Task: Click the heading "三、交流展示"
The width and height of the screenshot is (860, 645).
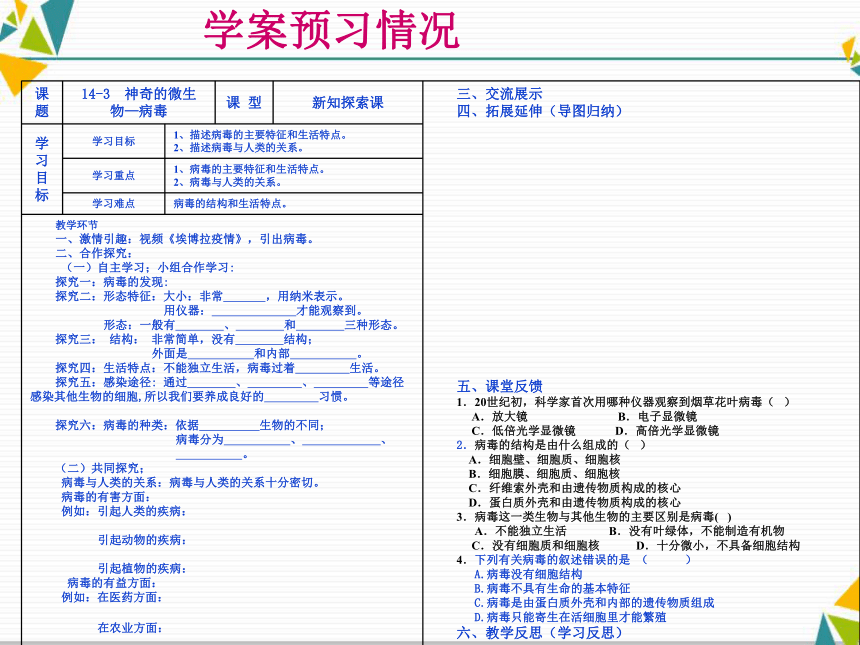Action: [x=500, y=94]
